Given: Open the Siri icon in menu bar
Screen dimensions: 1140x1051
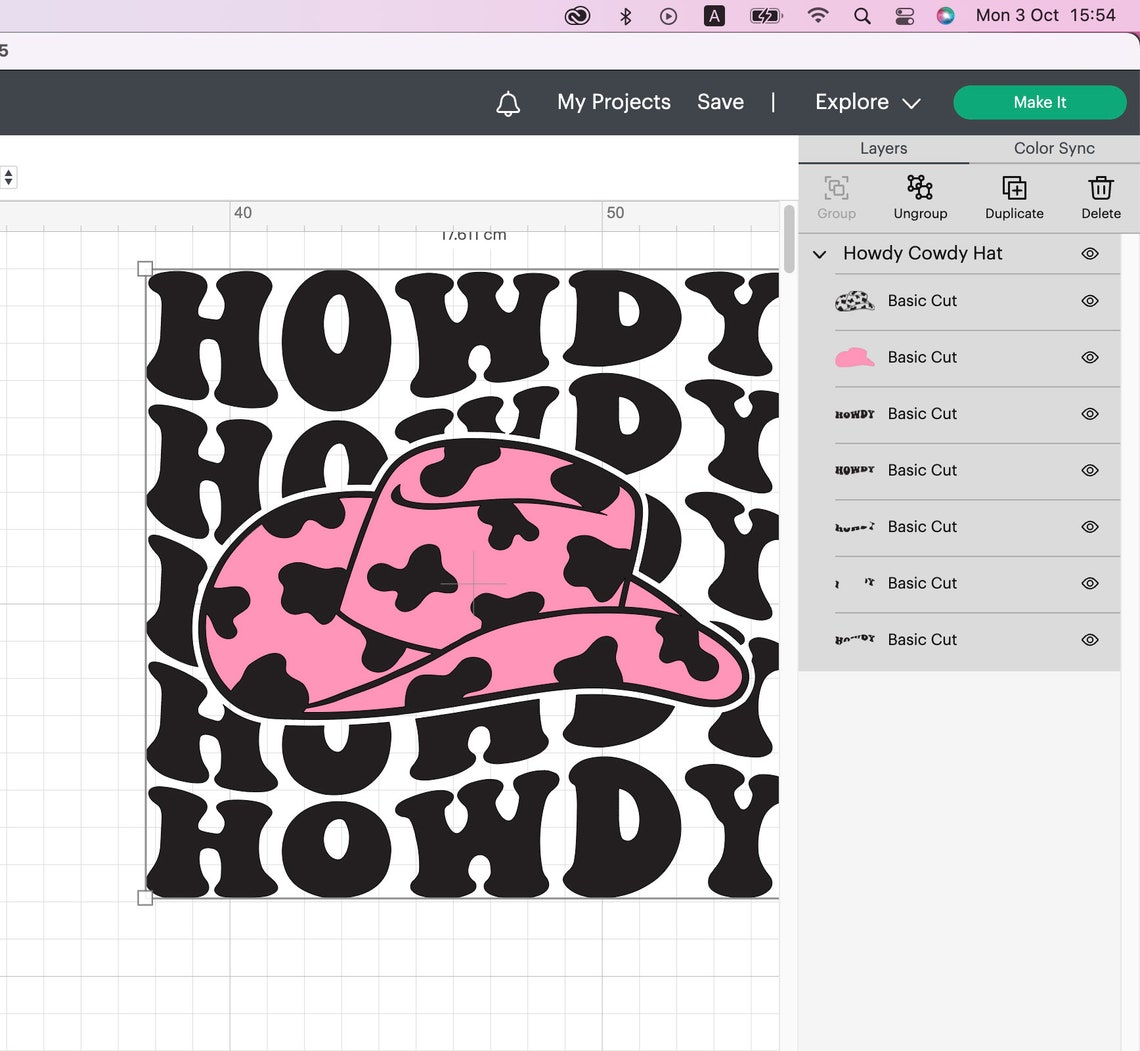Looking at the screenshot, I should click(945, 15).
